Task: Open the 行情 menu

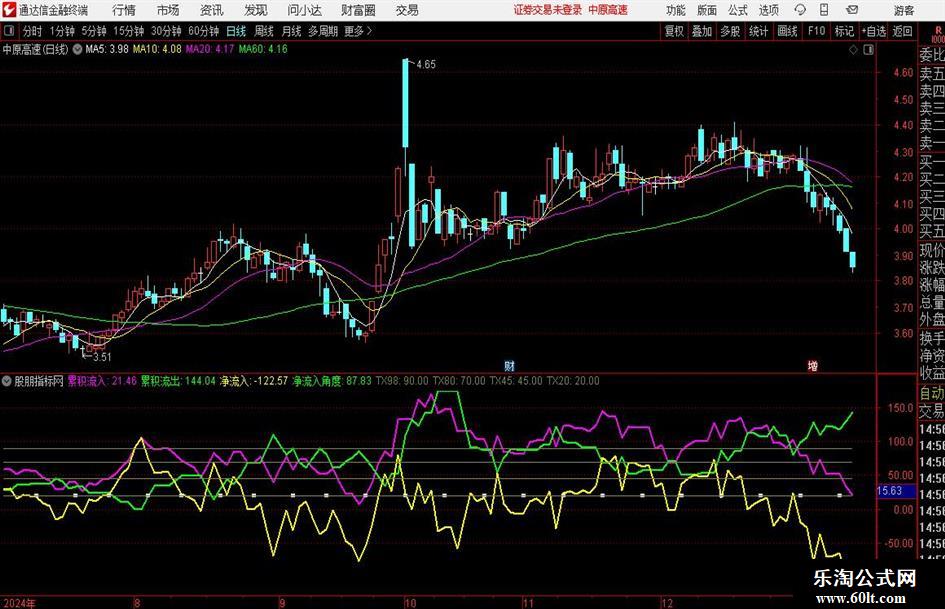Action: pyautogui.click(x=124, y=10)
